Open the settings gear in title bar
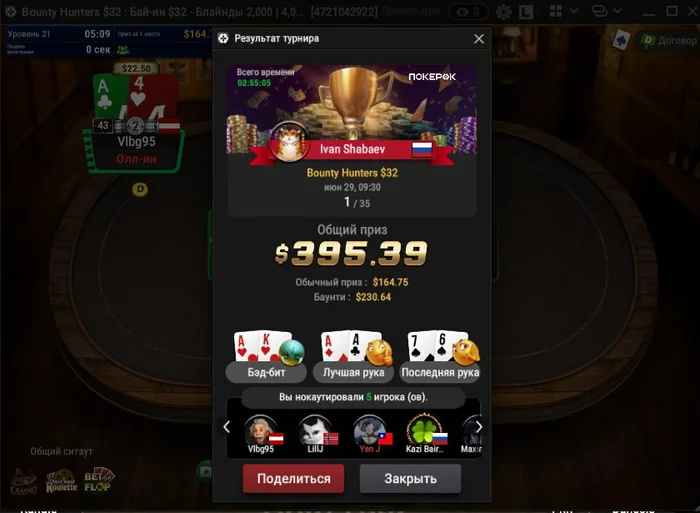Screen dimensions: 700x513 (x=503, y=12)
